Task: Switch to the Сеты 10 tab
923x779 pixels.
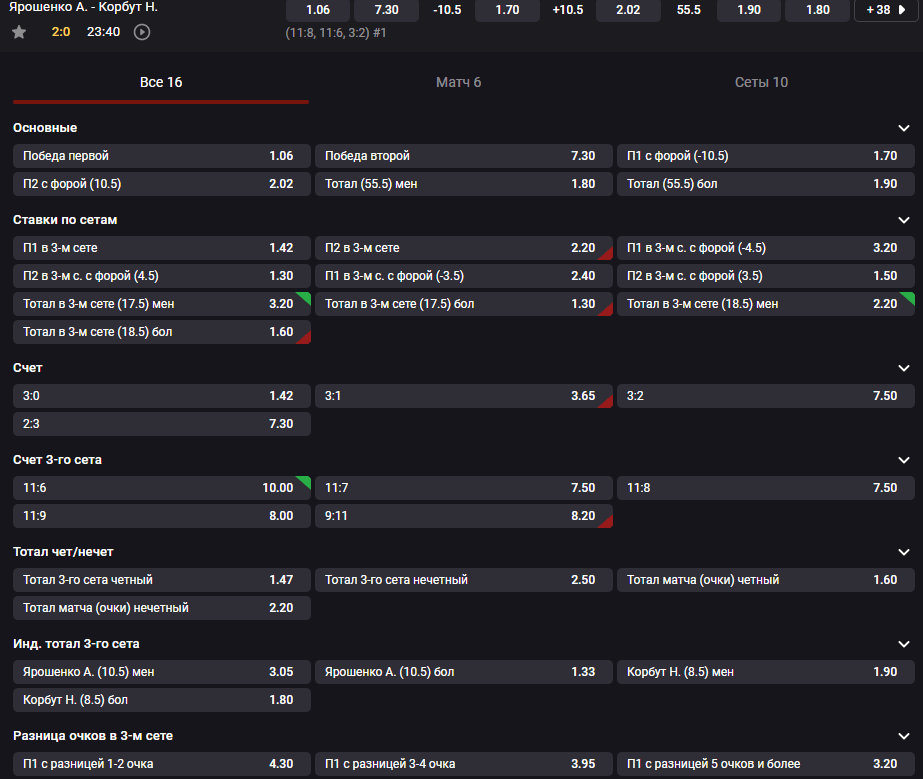Action: tap(761, 82)
